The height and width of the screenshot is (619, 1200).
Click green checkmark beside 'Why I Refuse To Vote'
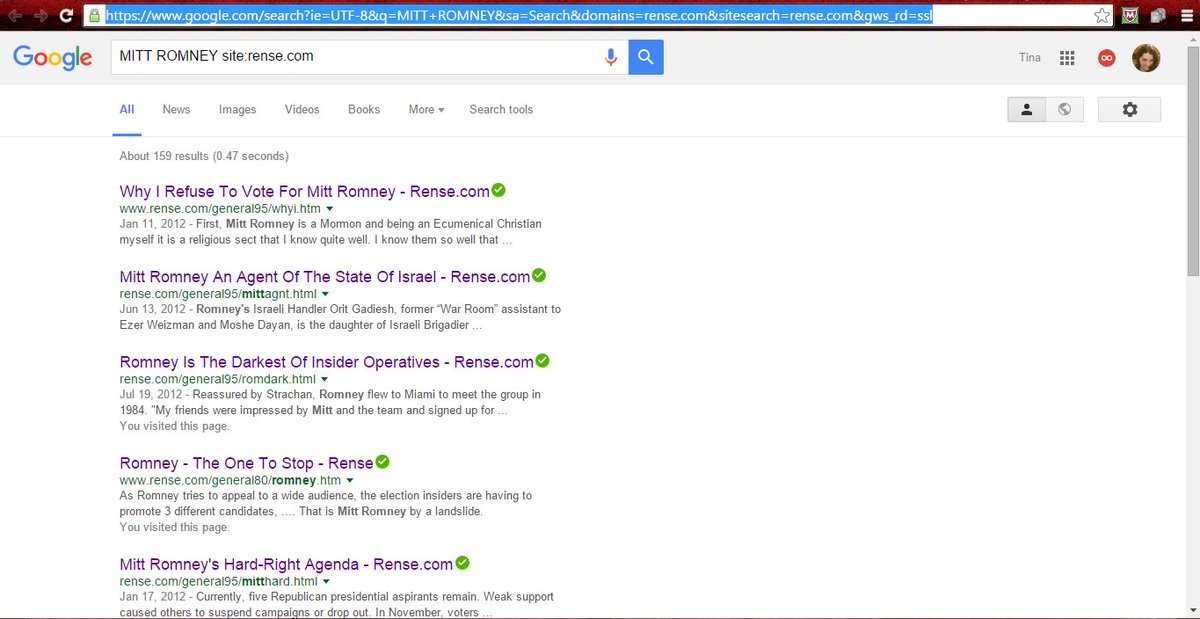click(498, 190)
